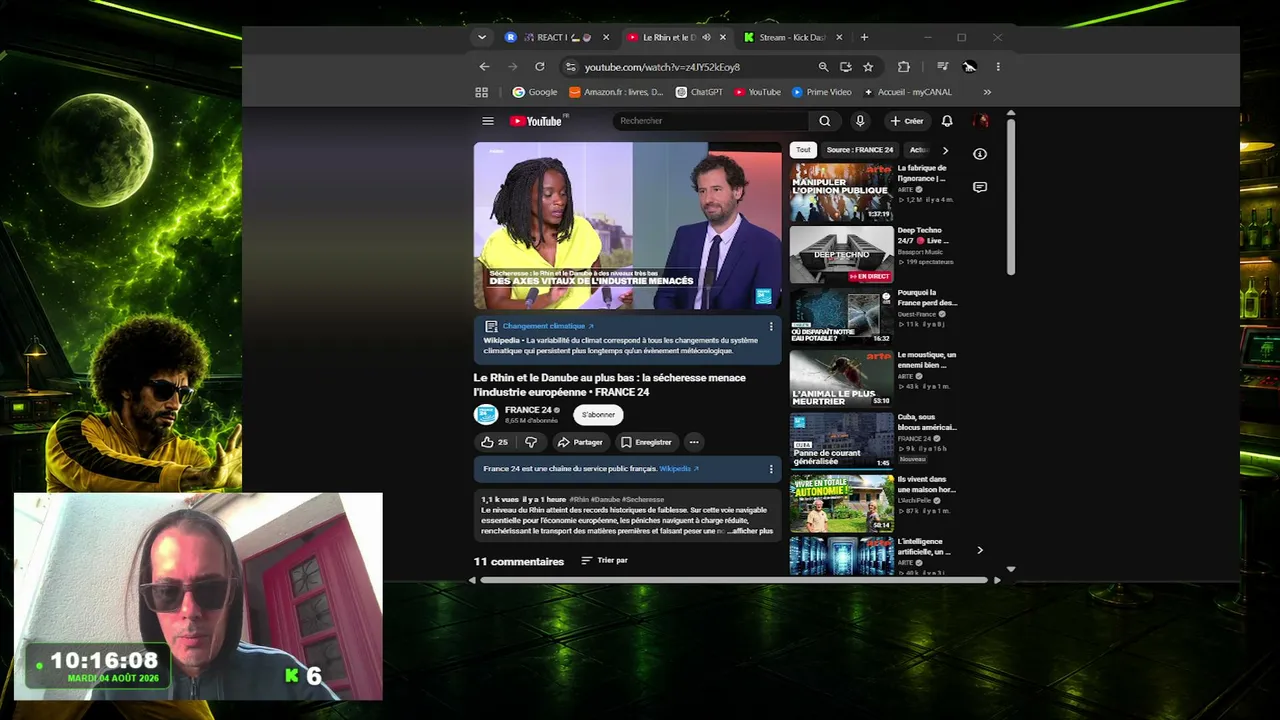Image resolution: width=1280 pixels, height=720 pixels.
Task: Open the Manipuler l'opinion publique thumbnail
Action: click(x=841, y=192)
